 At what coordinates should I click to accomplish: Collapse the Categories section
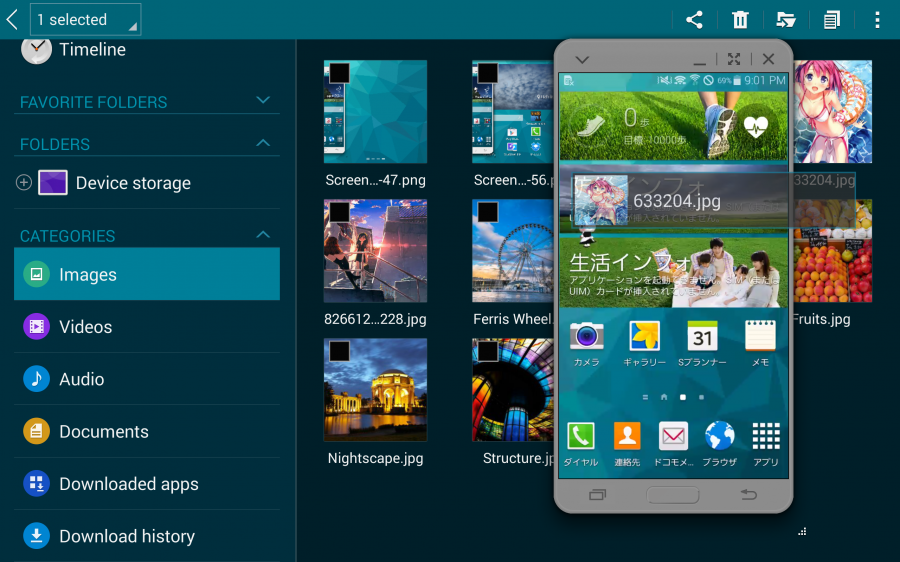click(263, 235)
